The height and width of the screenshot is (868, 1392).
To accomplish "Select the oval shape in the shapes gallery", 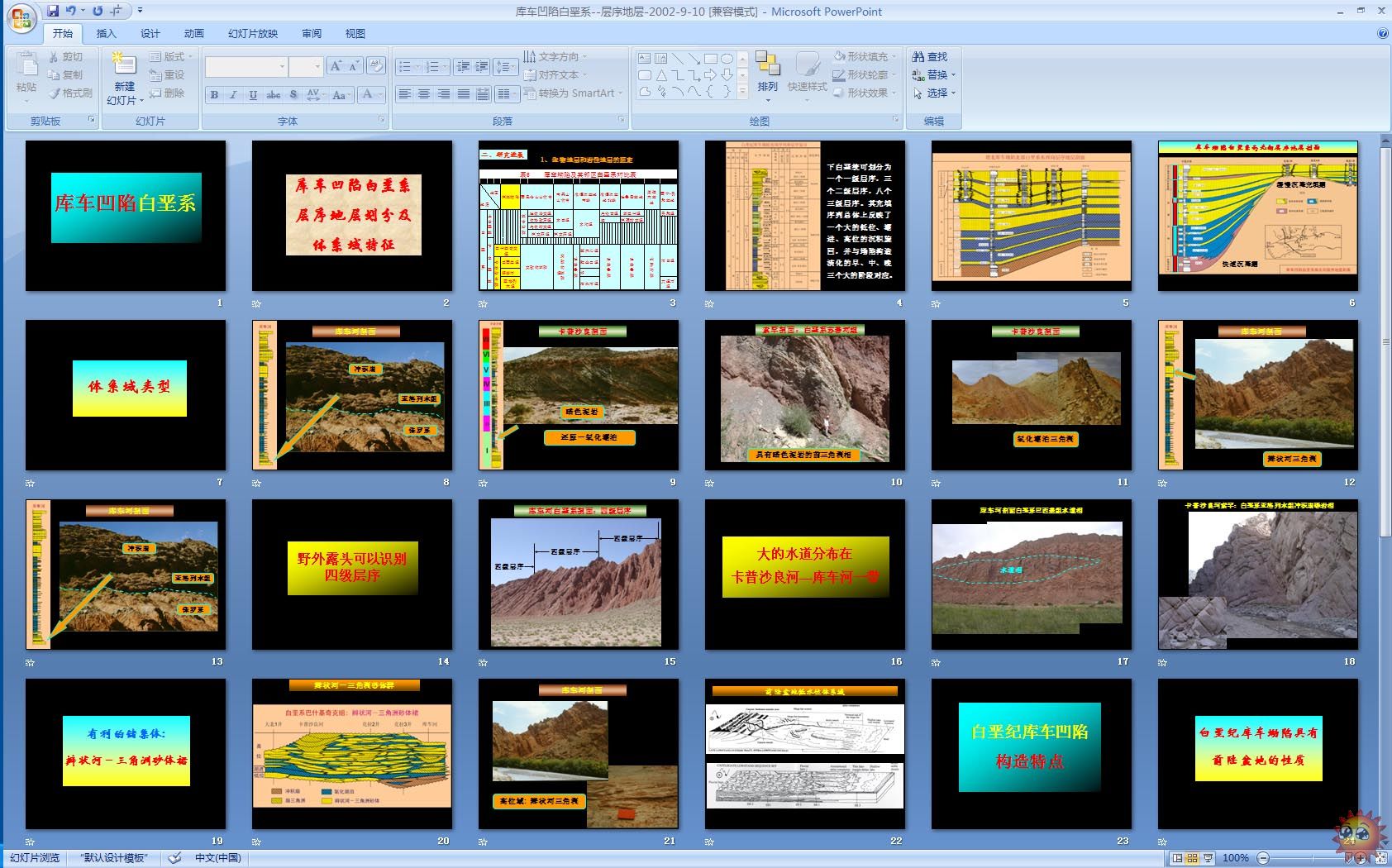I will pos(727,59).
